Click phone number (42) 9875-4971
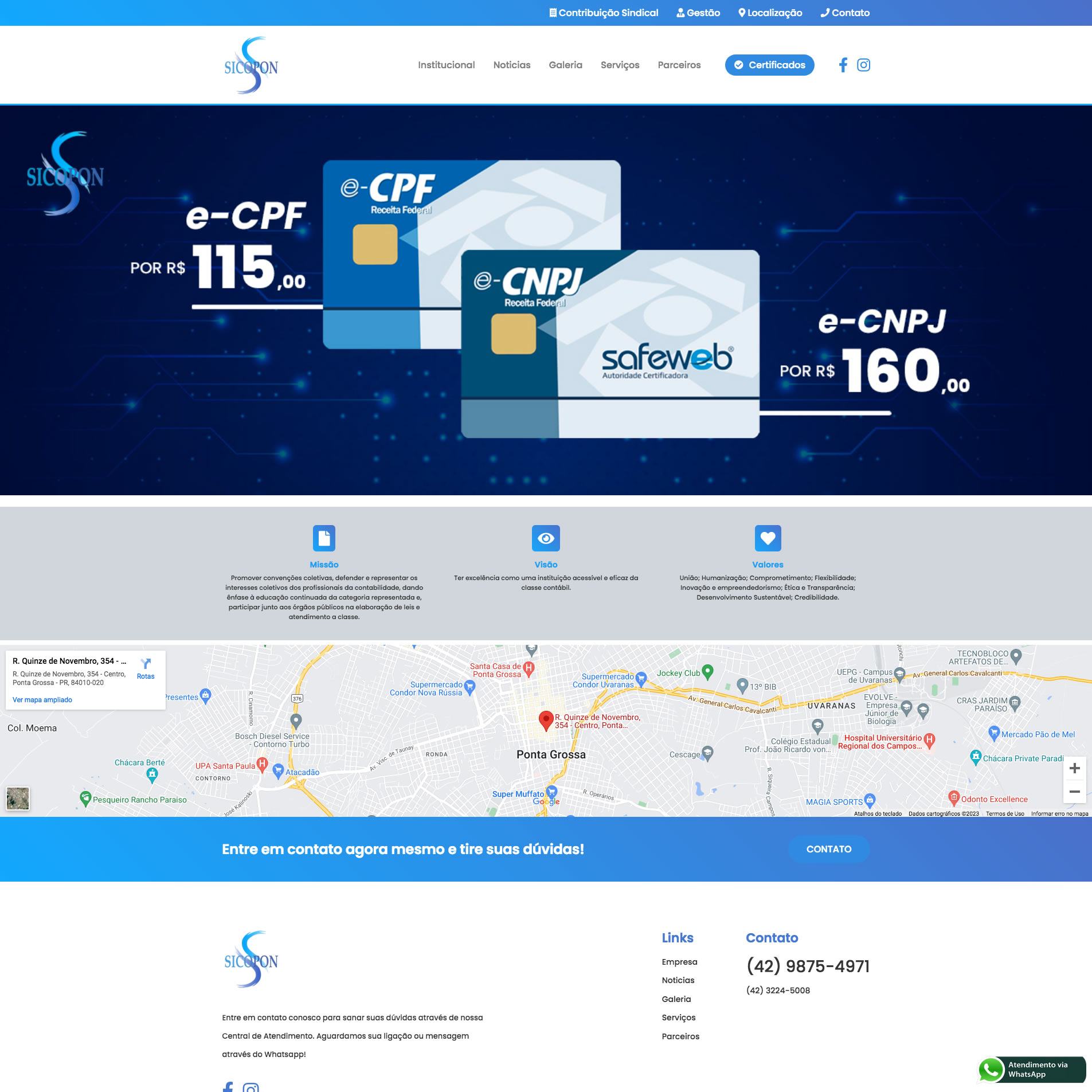 click(x=808, y=966)
